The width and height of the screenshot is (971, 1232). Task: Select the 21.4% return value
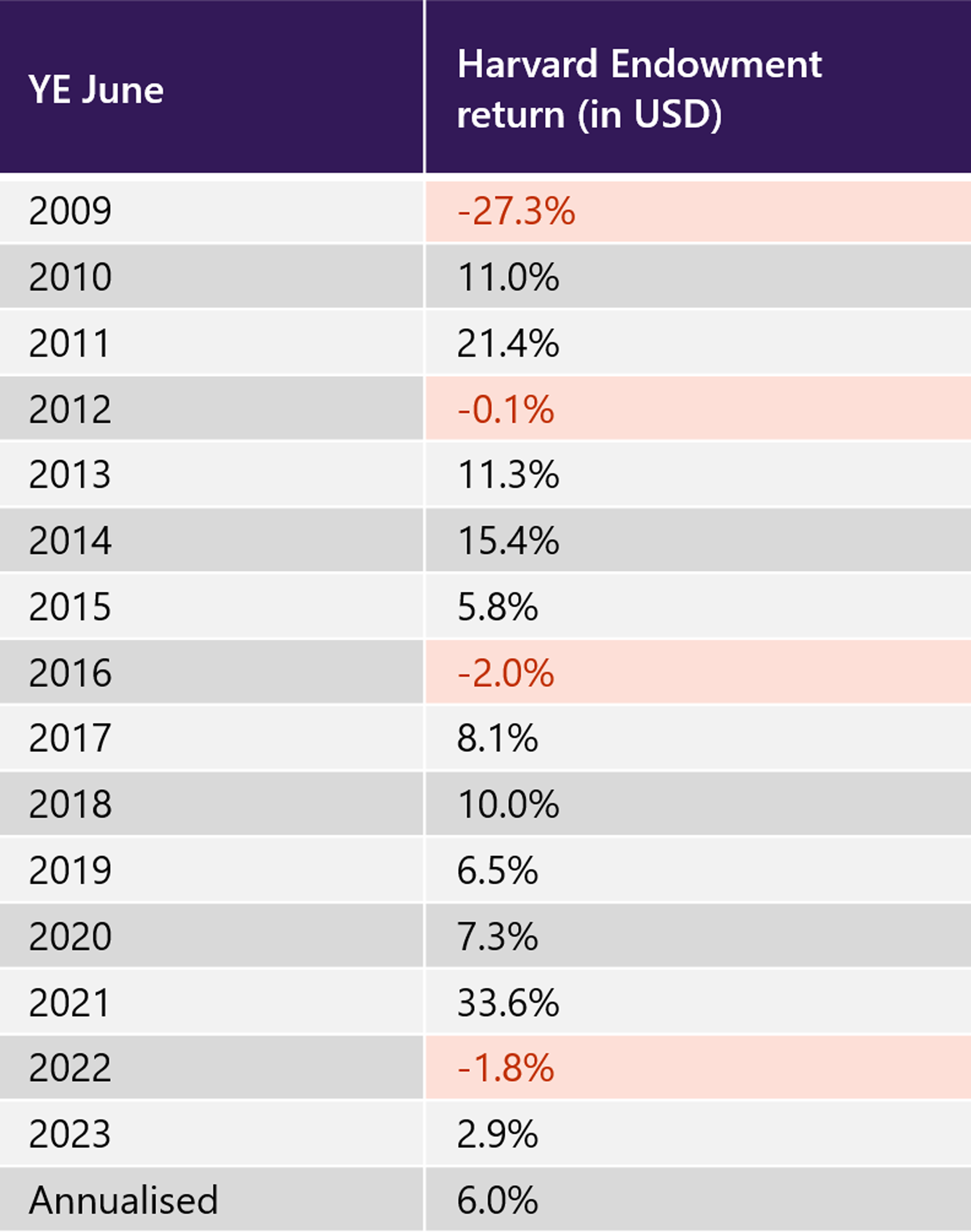tap(508, 343)
